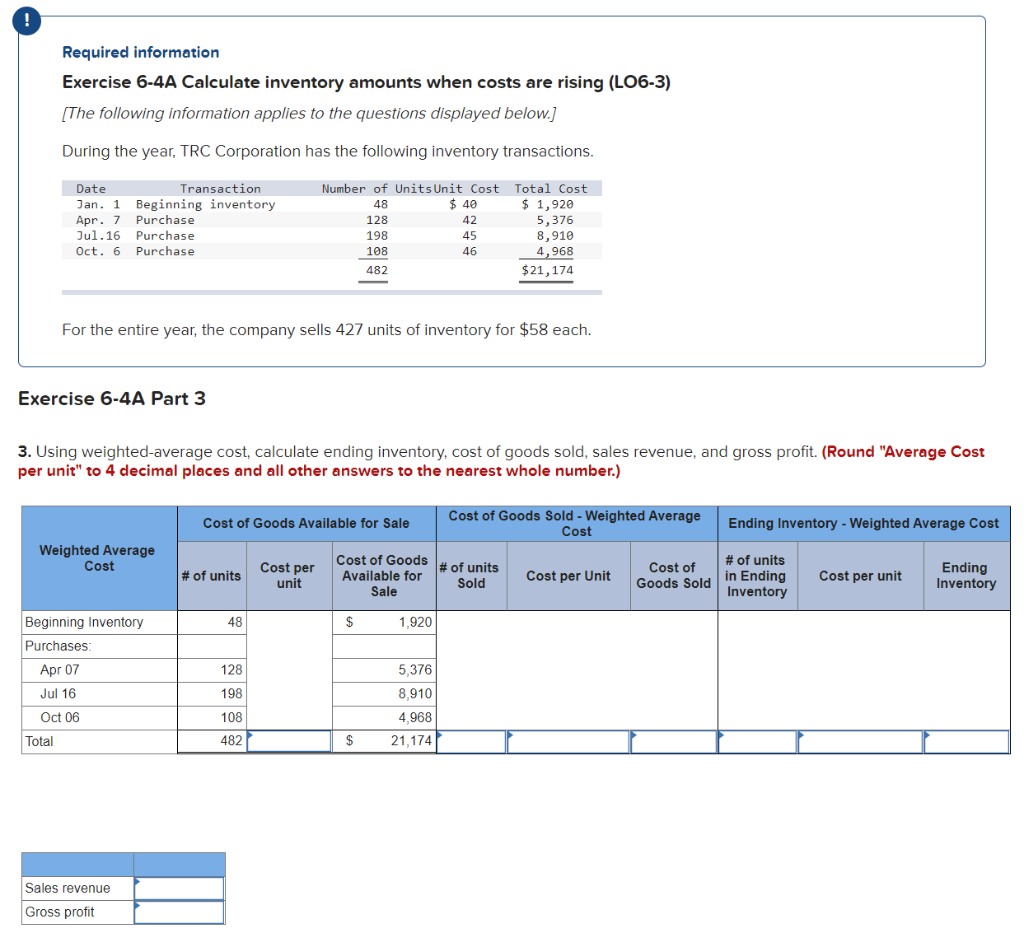Click the Total cost cell showing 21,174

(x=384, y=741)
